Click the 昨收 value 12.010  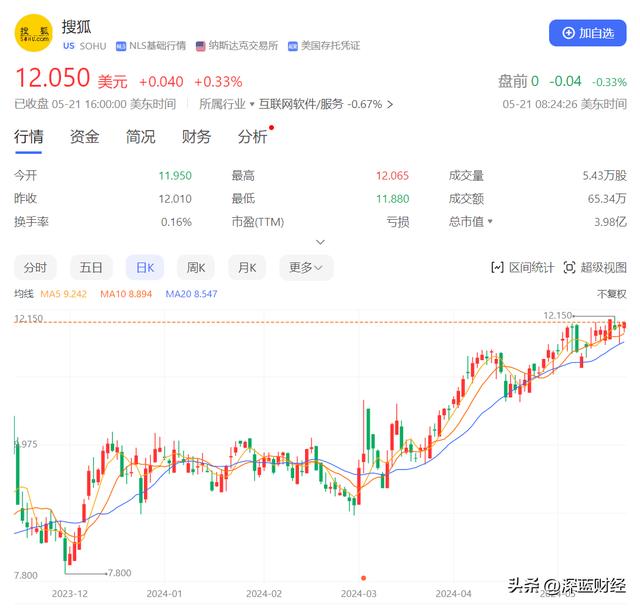(175, 199)
